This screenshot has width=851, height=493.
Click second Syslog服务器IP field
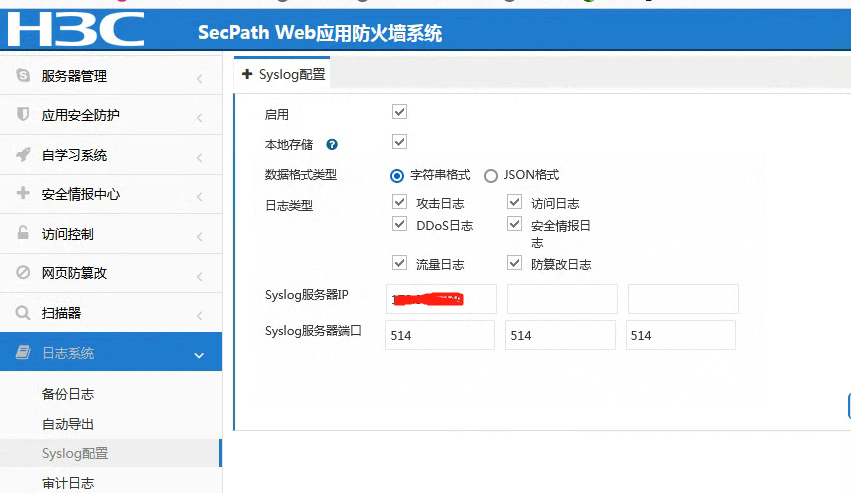(562, 299)
